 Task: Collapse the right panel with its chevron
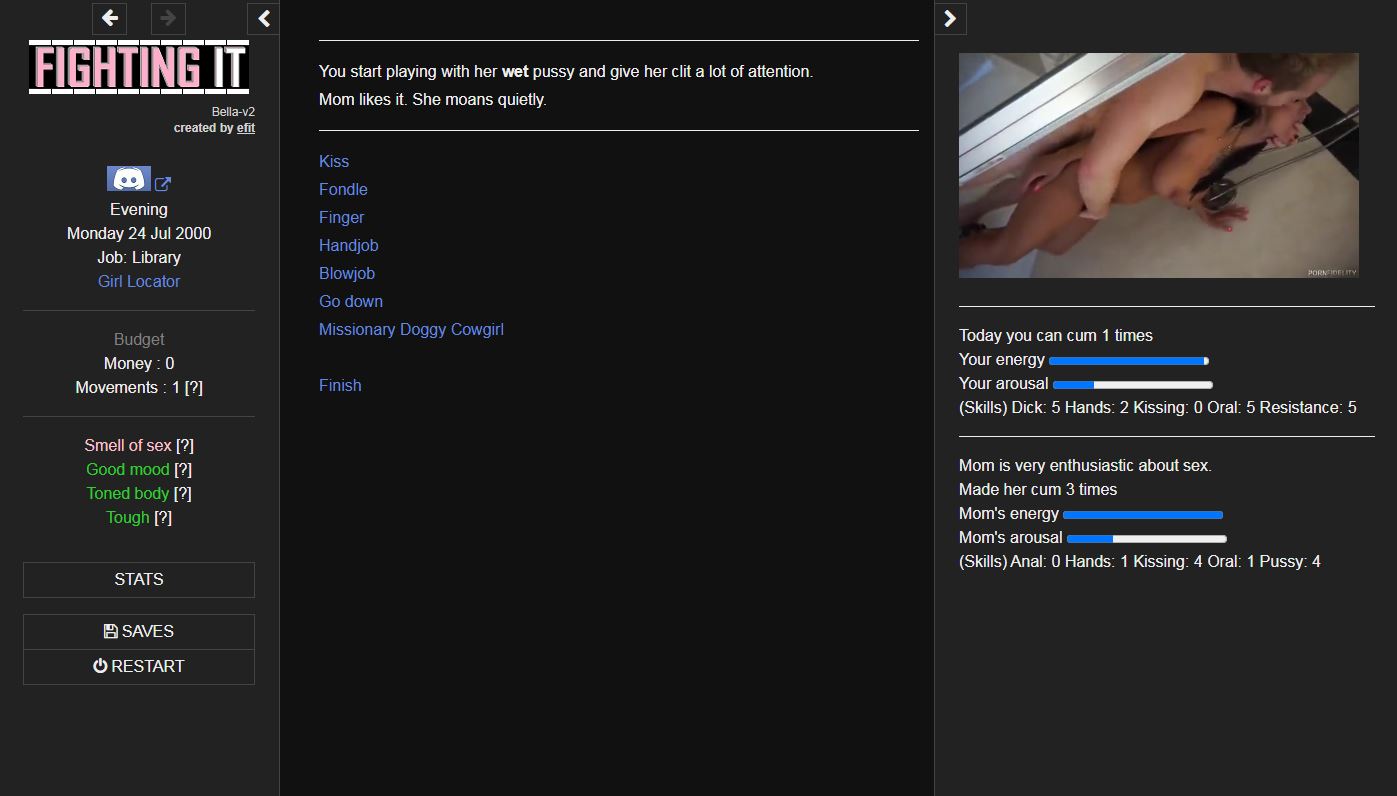point(950,18)
